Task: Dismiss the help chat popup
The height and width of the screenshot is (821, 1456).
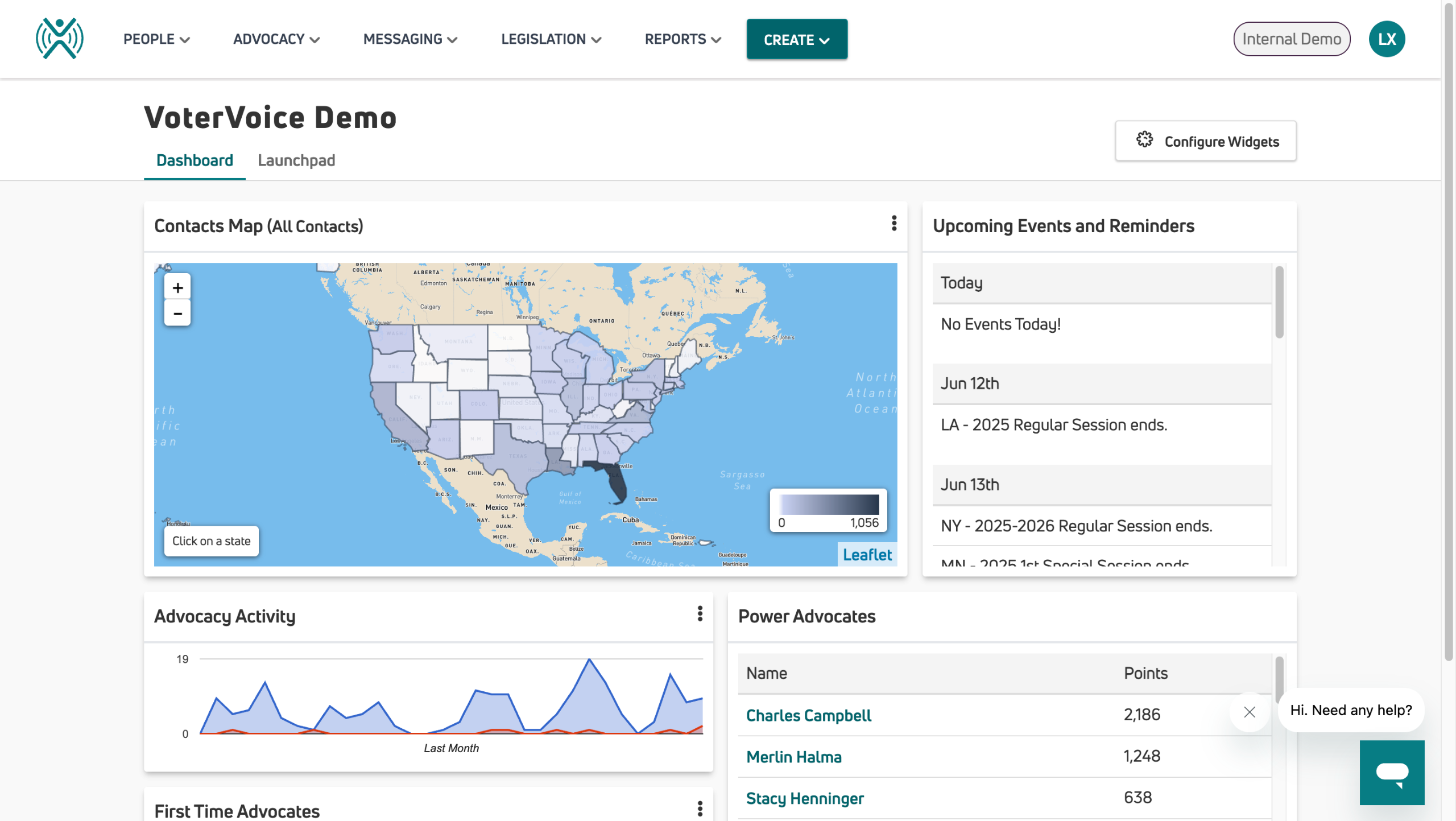Action: [1249, 712]
